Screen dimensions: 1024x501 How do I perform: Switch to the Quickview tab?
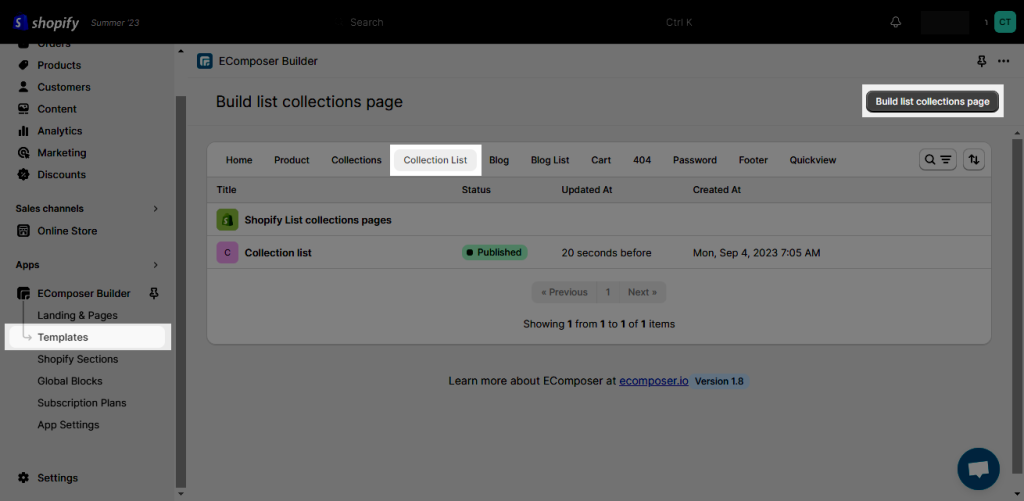[x=813, y=160]
